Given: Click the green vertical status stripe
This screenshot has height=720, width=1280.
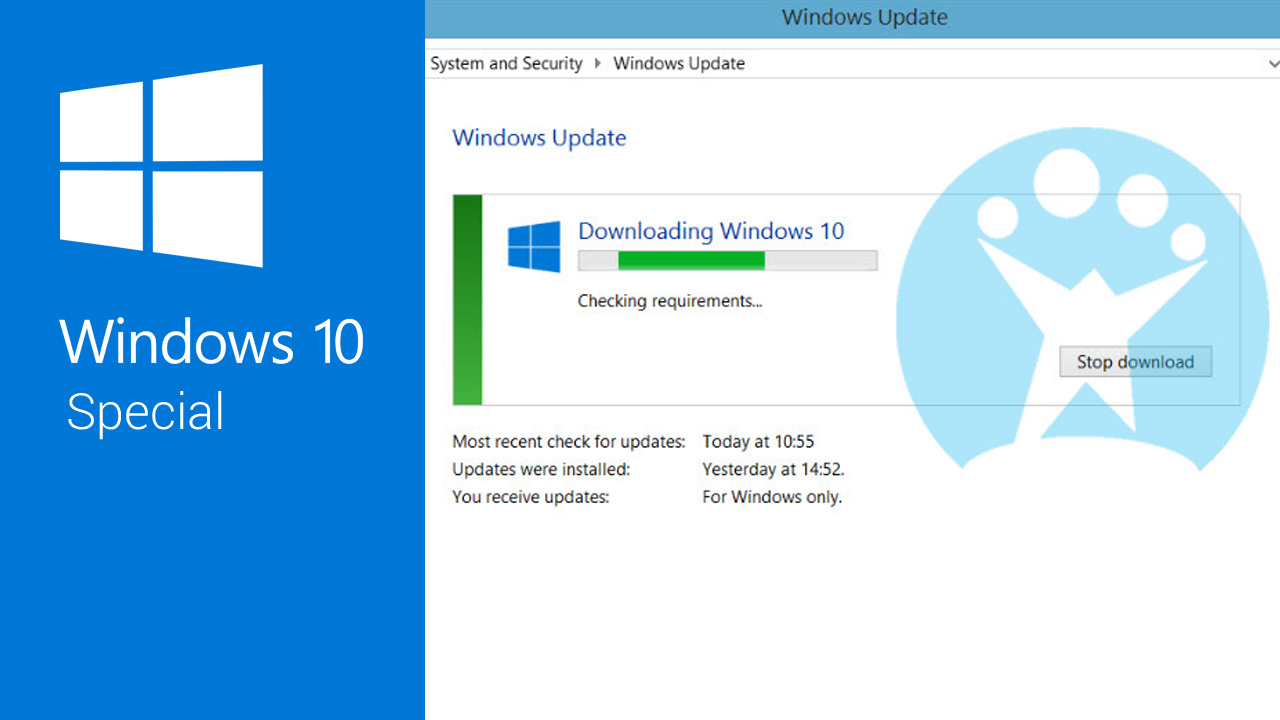Looking at the screenshot, I should point(467,300).
